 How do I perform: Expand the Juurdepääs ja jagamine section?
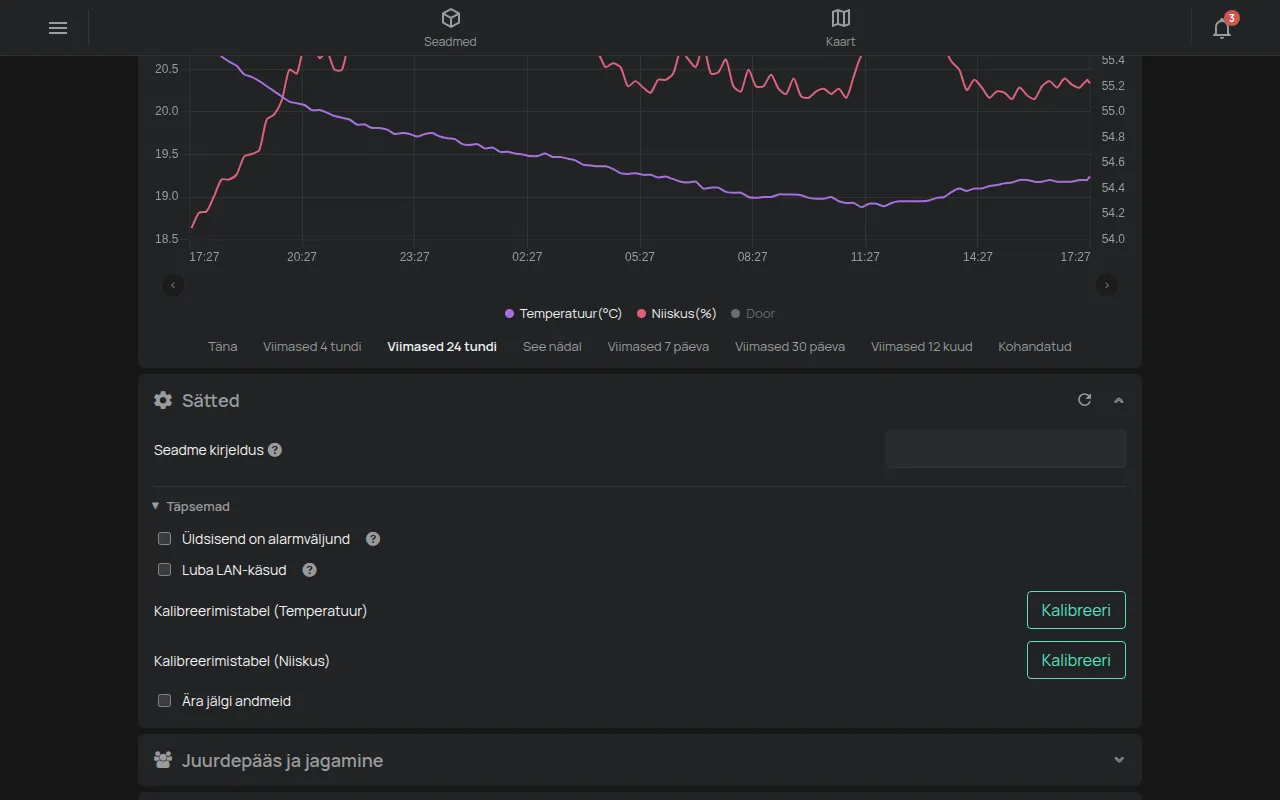tap(1119, 760)
